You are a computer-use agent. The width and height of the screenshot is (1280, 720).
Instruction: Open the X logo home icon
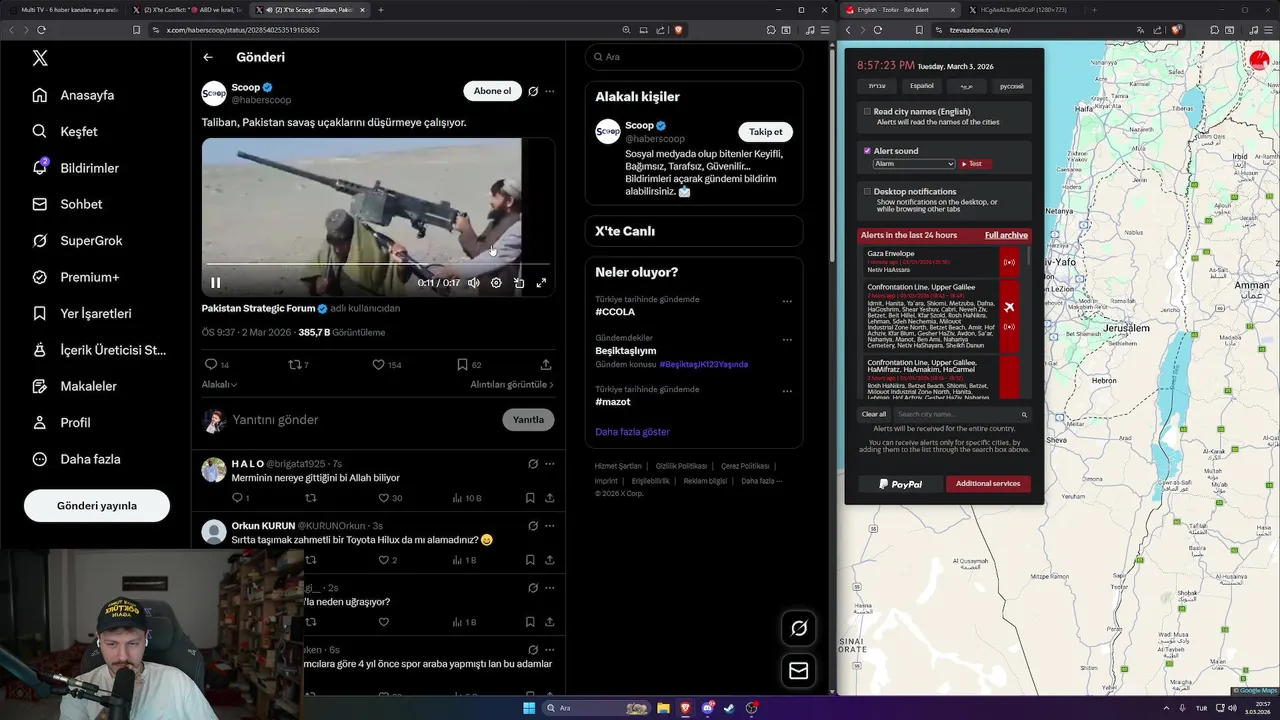coord(40,58)
